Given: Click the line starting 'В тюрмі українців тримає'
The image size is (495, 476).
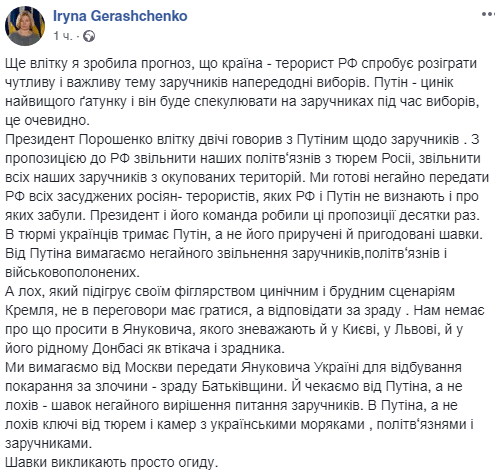Looking at the screenshot, I should 244,235.
